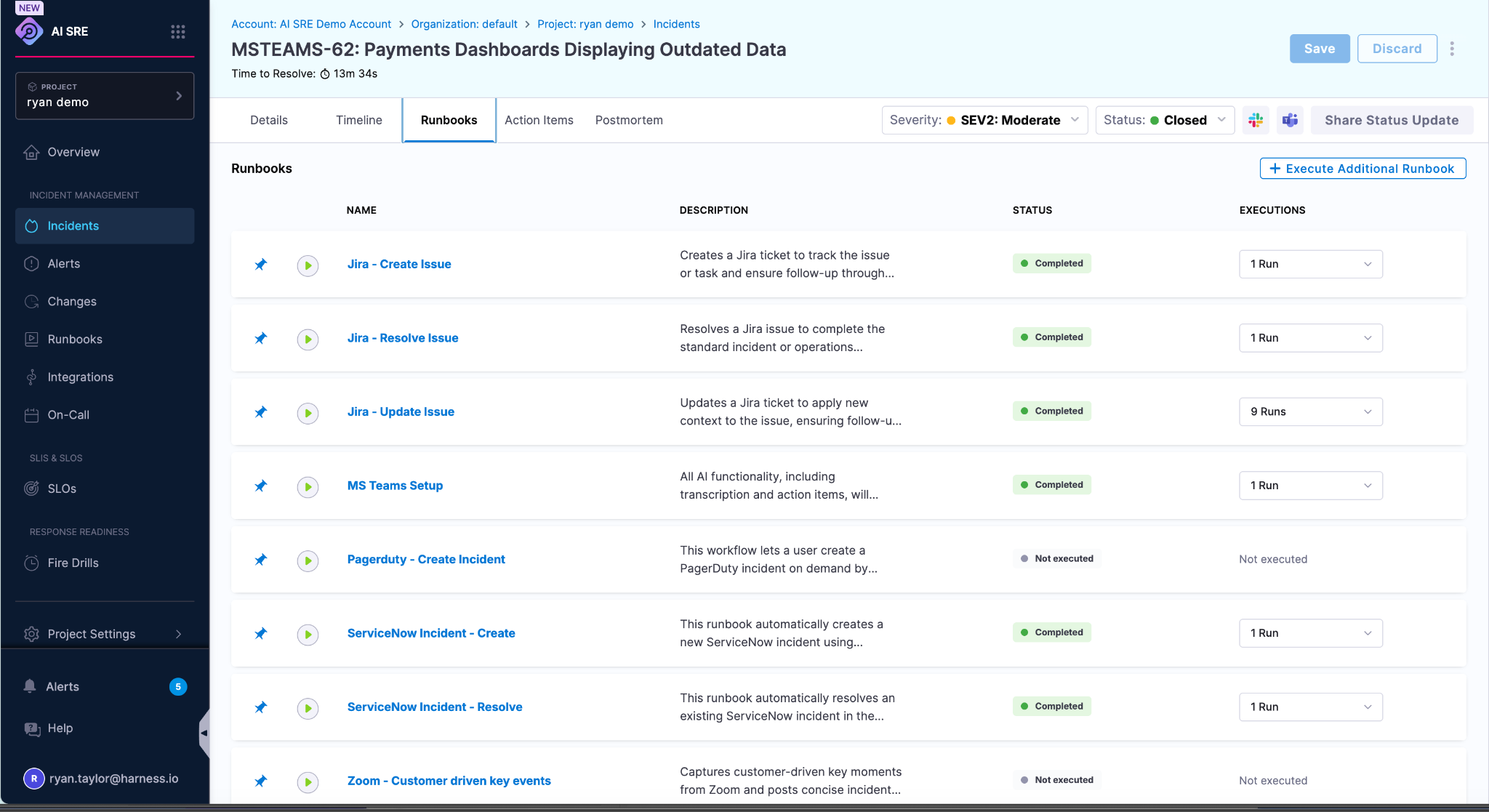Screen dimensions: 1489x812
Task: Open Slack channel icon in status bar
Action: [x=1256, y=120]
